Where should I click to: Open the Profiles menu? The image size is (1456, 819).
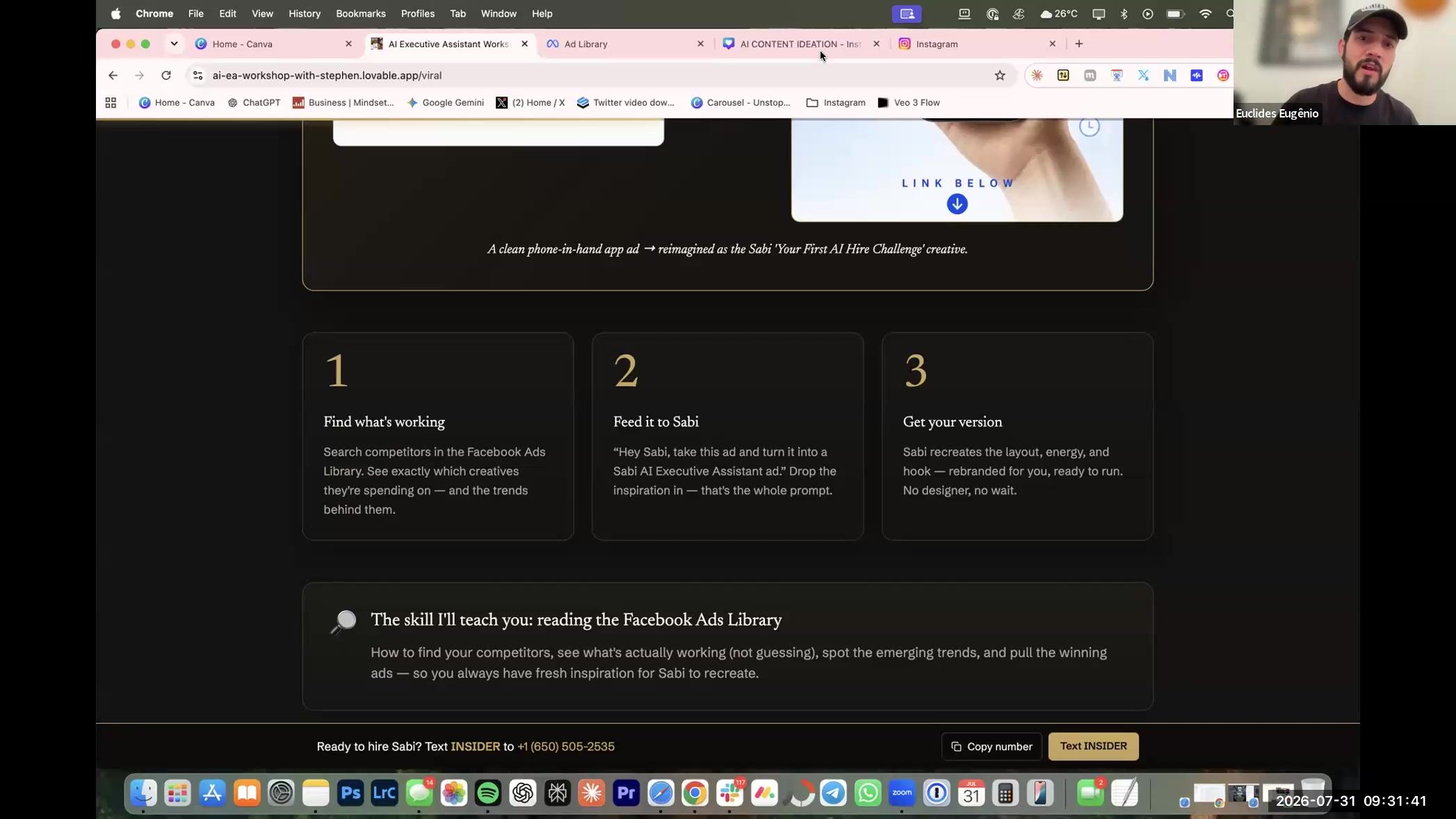(417, 14)
